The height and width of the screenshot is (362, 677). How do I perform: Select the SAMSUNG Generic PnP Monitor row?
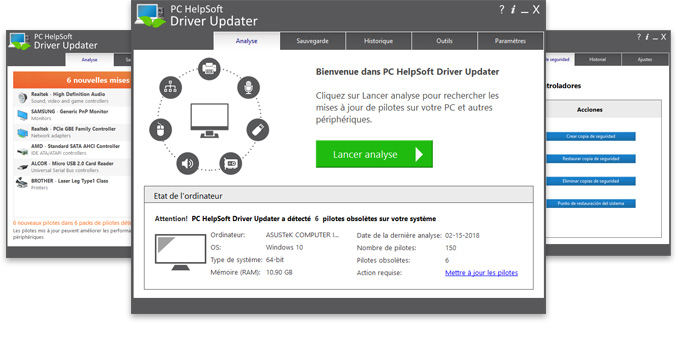[x=73, y=115]
